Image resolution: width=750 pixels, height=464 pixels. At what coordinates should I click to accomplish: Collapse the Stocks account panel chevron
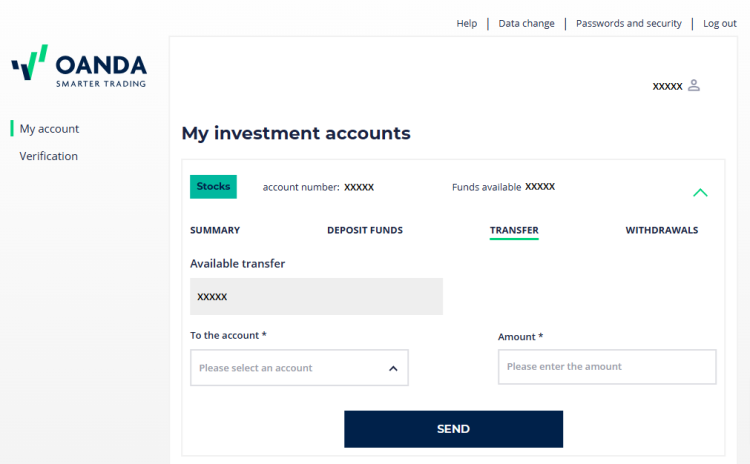point(700,192)
